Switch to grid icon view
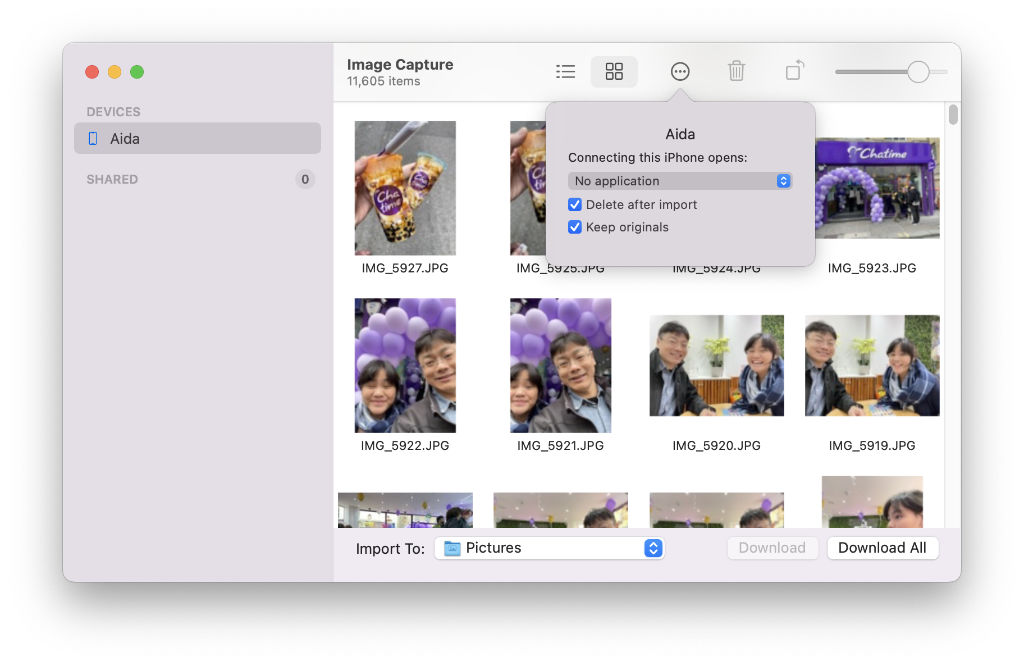Image resolution: width=1024 pixels, height=665 pixels. coord(614,71)
